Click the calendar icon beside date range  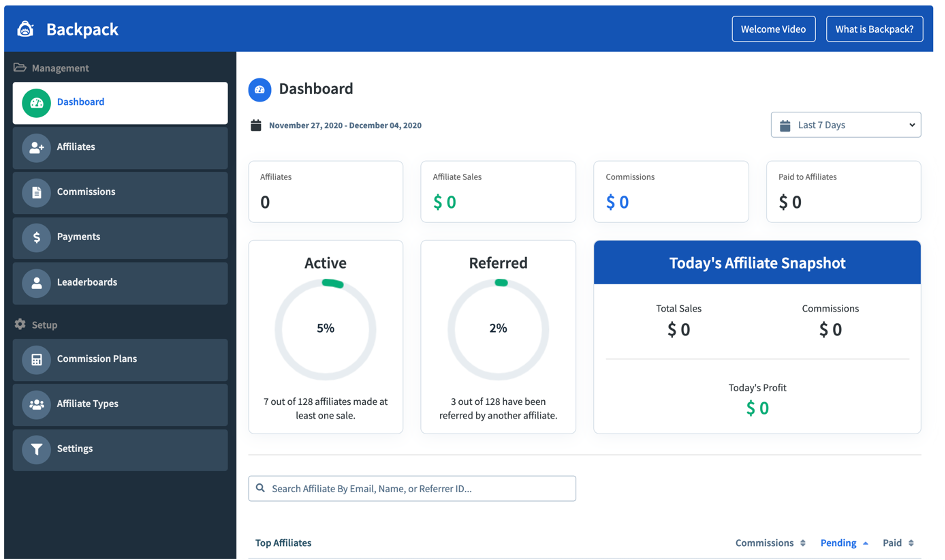pyautogui.click(x=256, y=125)
